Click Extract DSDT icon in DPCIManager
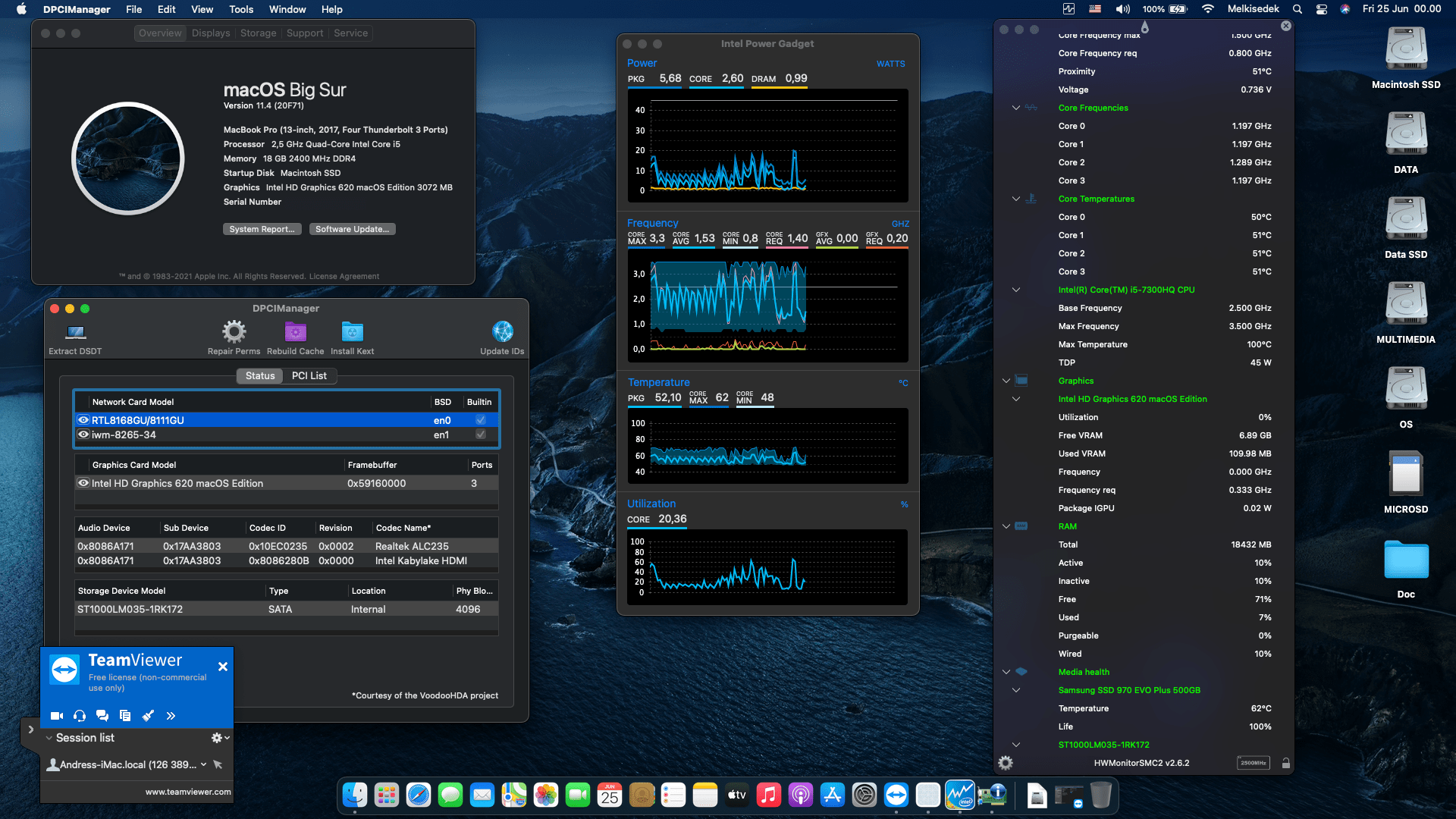 [x=75, y=332]
